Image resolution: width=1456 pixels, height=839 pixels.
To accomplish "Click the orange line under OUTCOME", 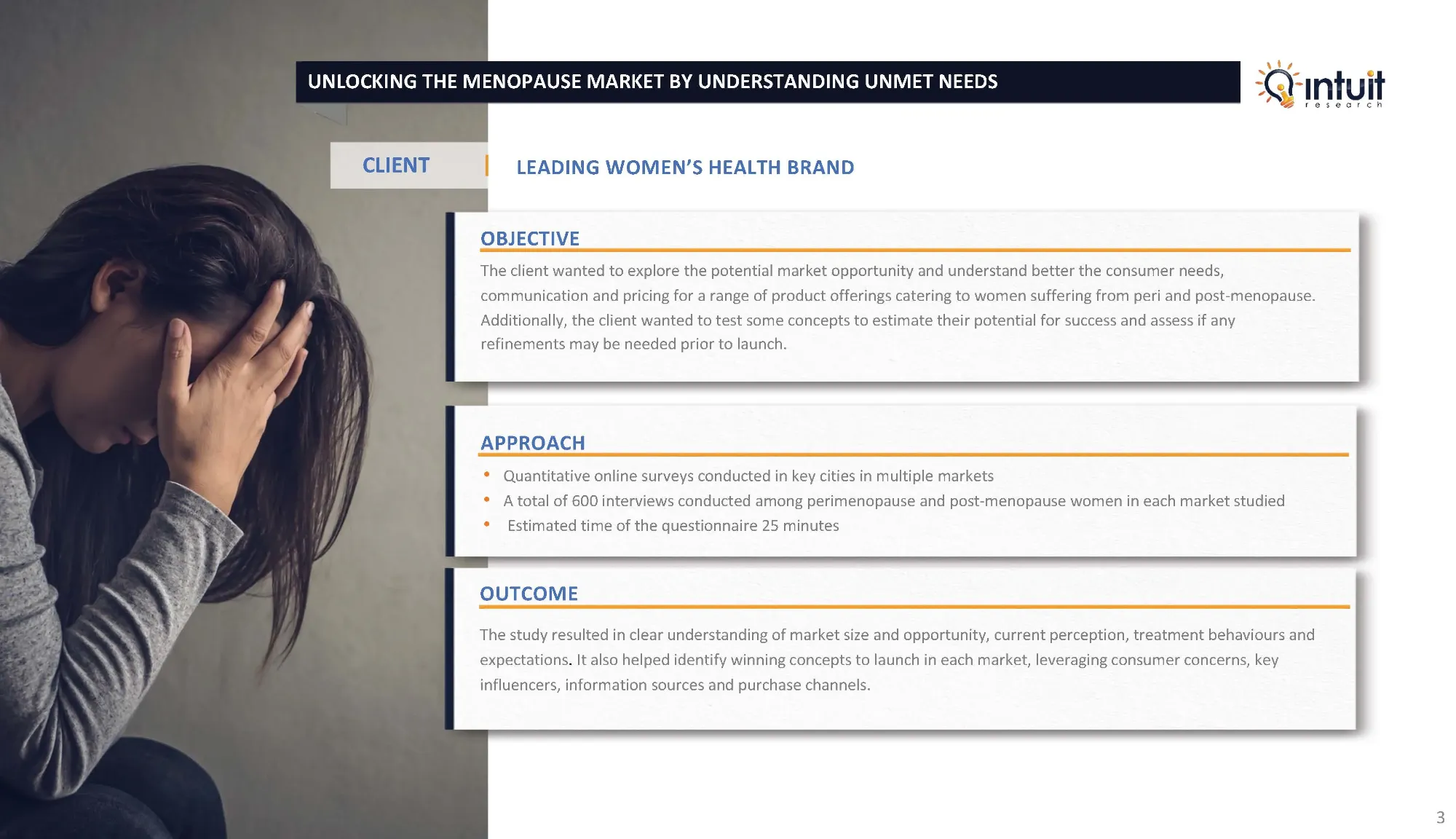I will [x=914, y=607].
